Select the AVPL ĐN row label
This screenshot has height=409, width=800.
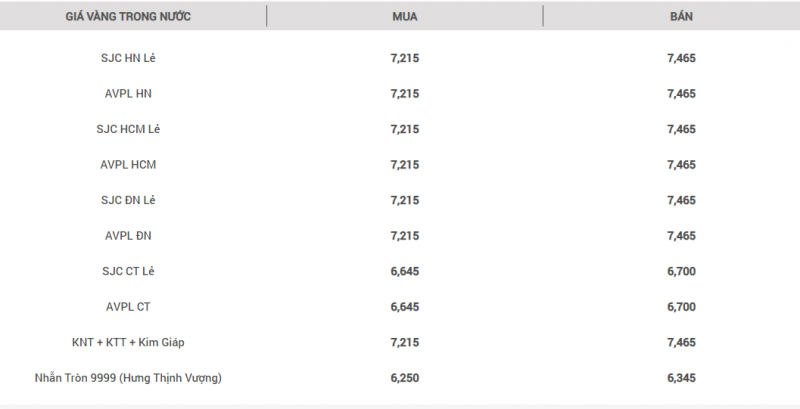(x=128, y=236)
